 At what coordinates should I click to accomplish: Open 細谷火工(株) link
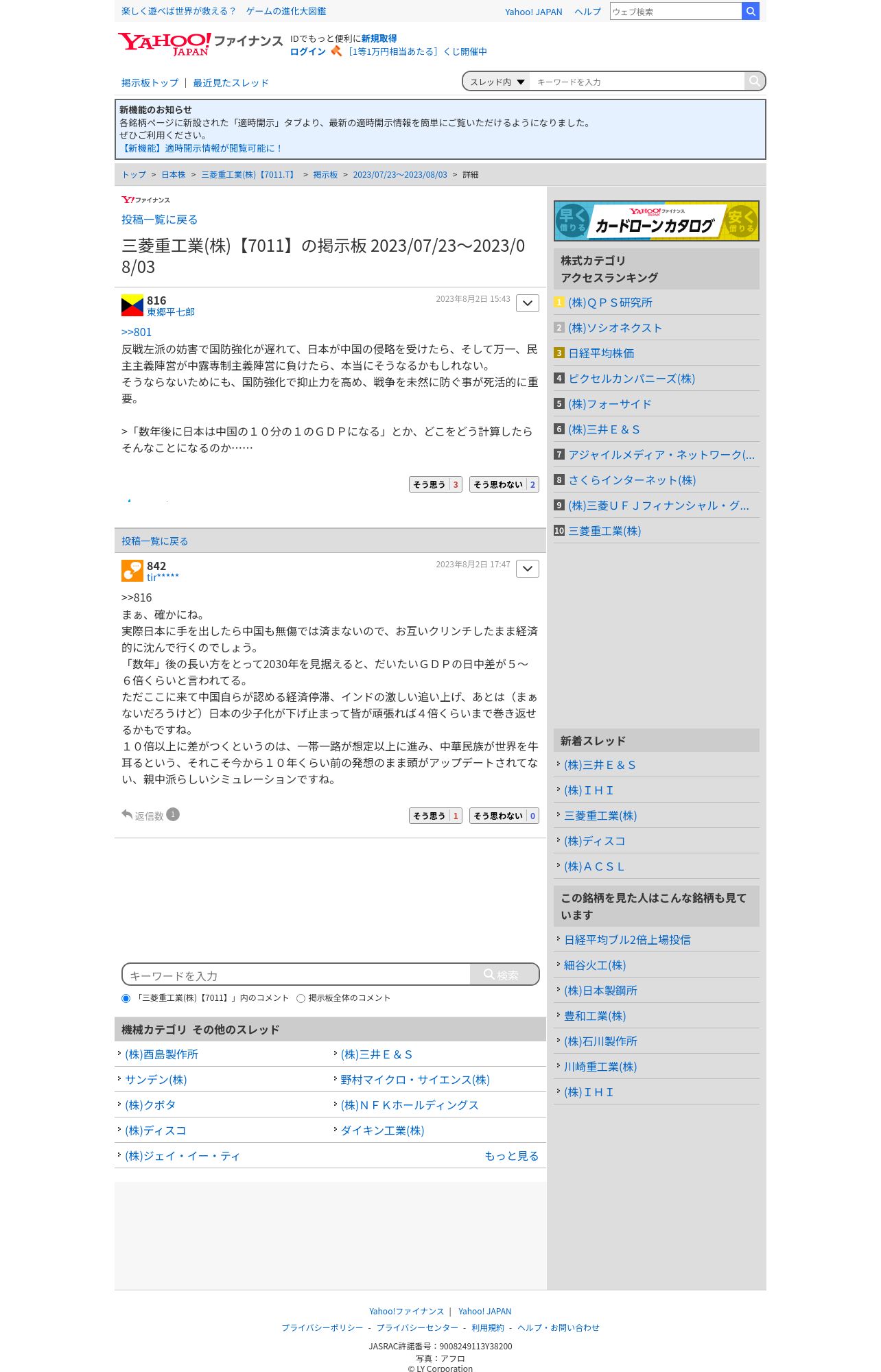[x=595, y=965]
